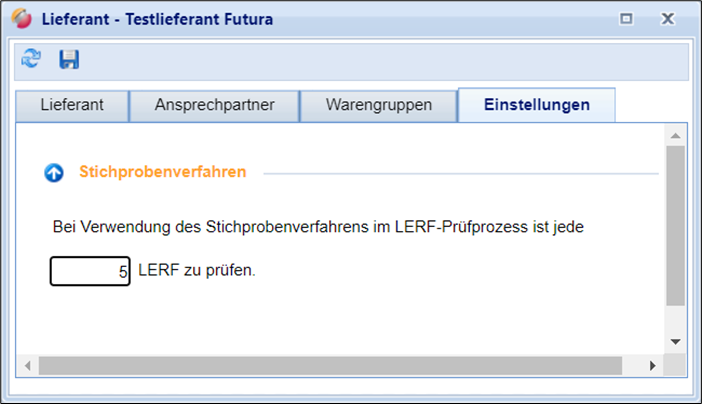Click the application logo in the title bar
Viewport: 702px width, 404px height.
coord(20,18)
